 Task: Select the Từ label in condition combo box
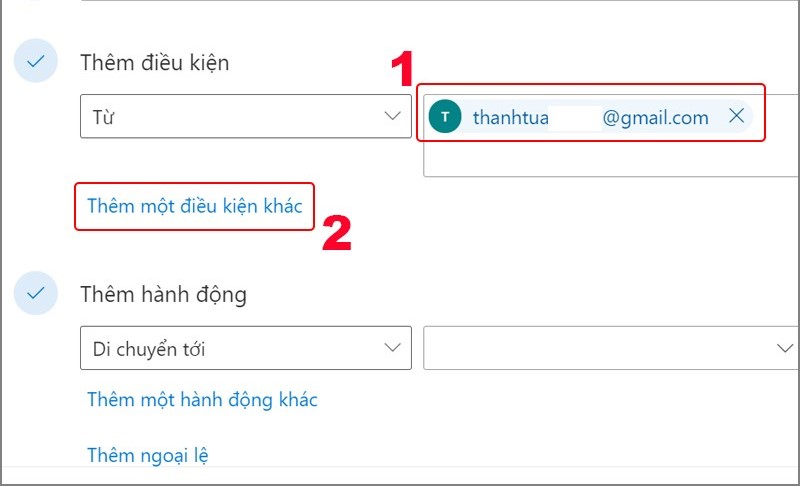click(x=105, y=118)
